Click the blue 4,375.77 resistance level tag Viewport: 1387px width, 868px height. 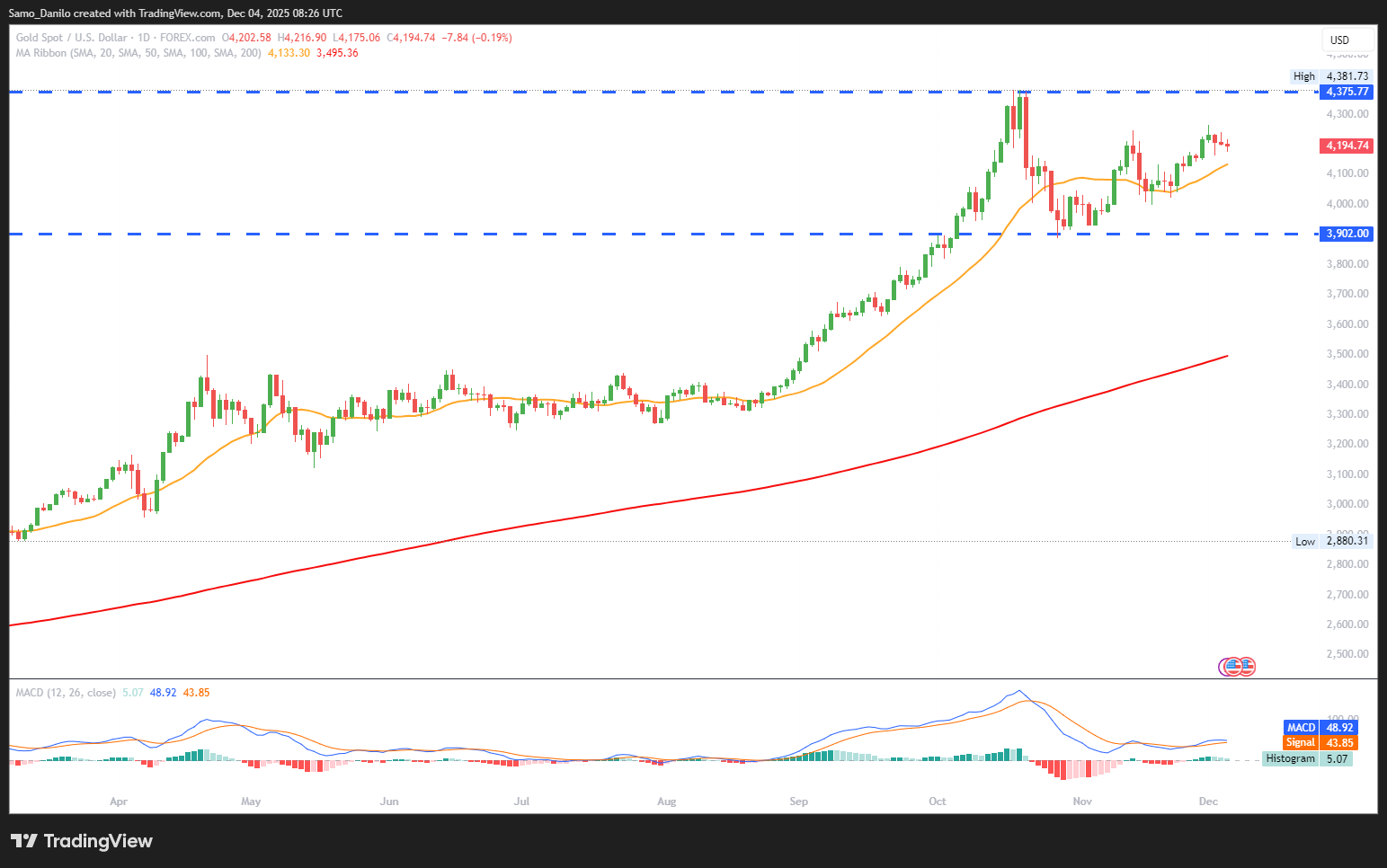1347,92
